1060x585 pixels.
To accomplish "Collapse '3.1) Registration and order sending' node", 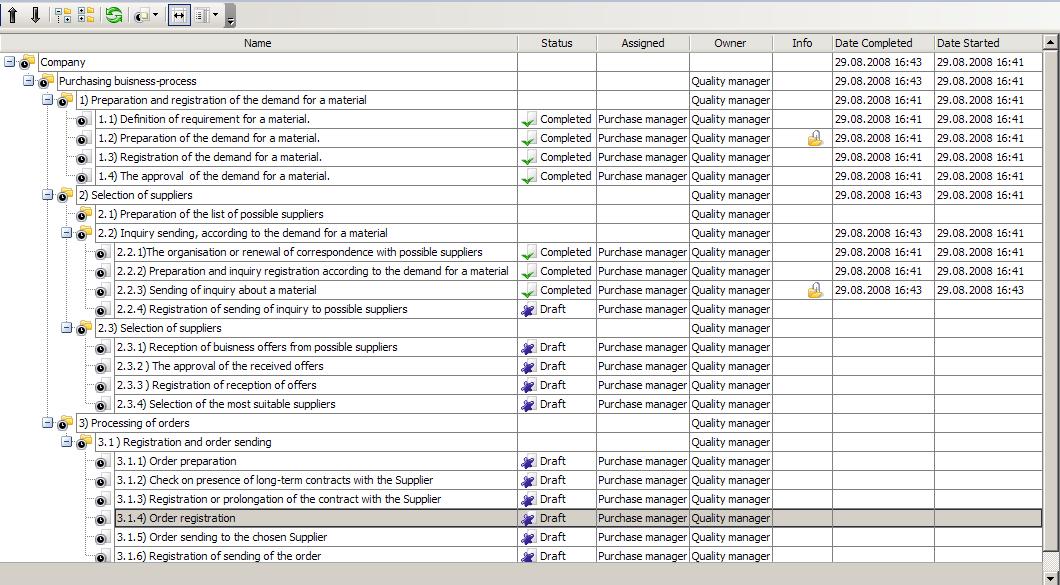I will click(66, 442).
